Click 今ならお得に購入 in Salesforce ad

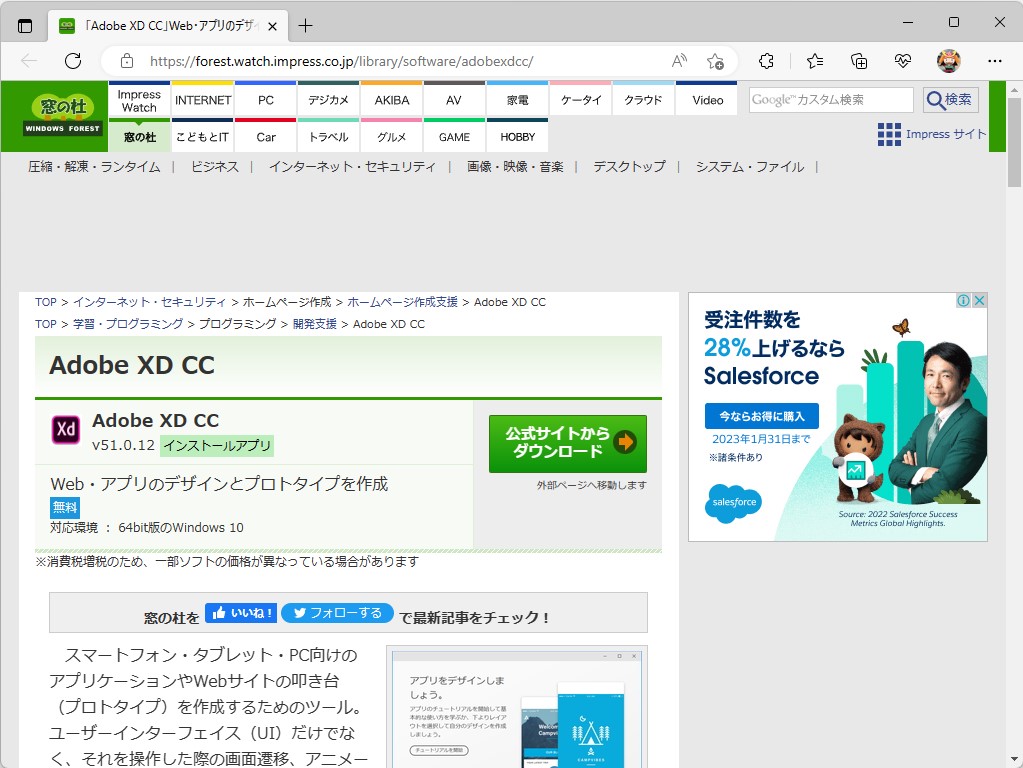761,416
